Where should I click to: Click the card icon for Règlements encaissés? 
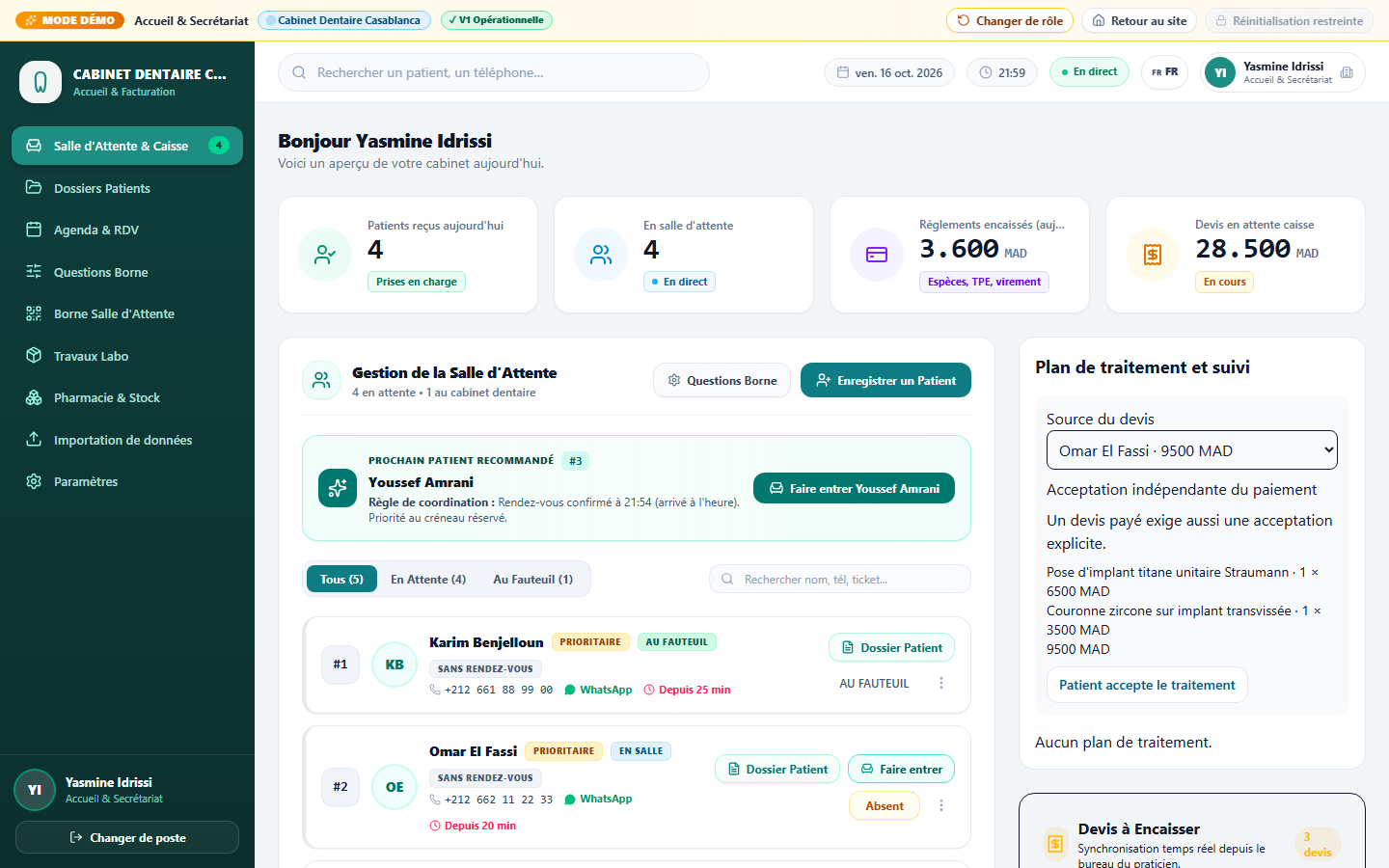(x=877, y=255)
